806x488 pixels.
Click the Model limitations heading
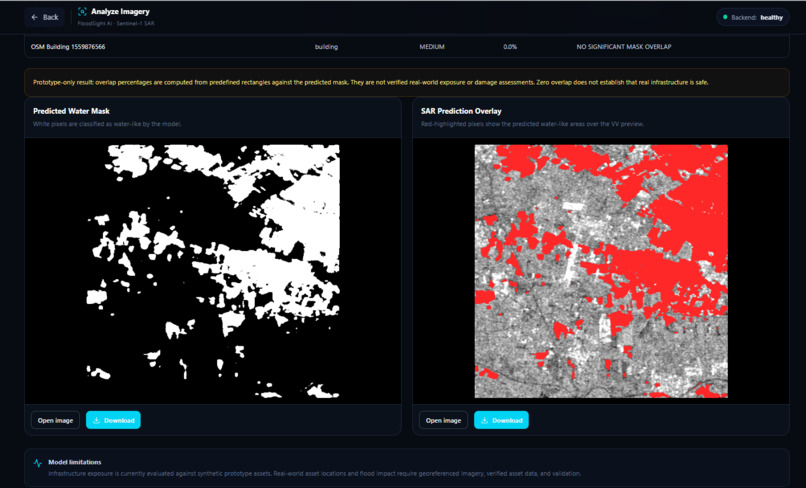tap(75, 462)
